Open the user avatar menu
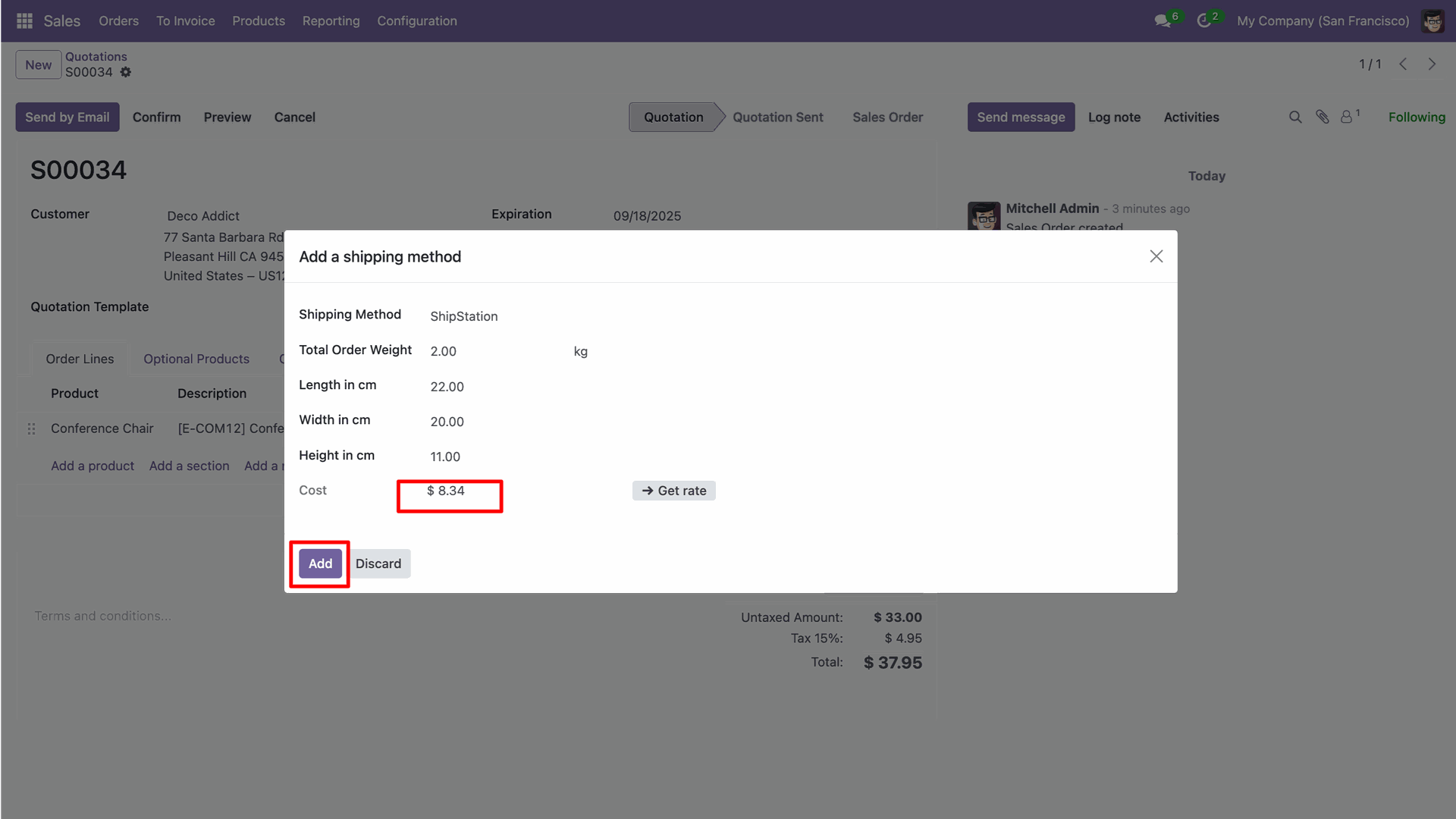Viewport: 1456px width, 819px height. tap(1432, 21)
